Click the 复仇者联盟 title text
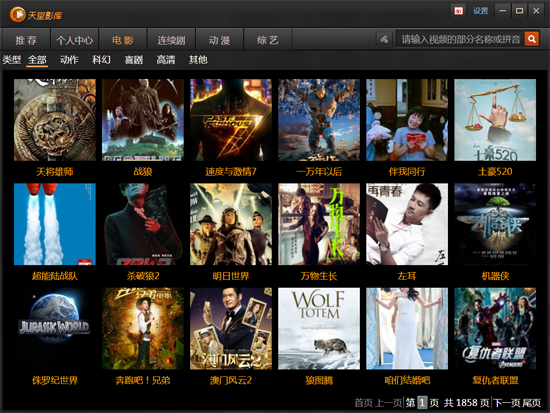550x413 pixels. (x=495, y=380)
